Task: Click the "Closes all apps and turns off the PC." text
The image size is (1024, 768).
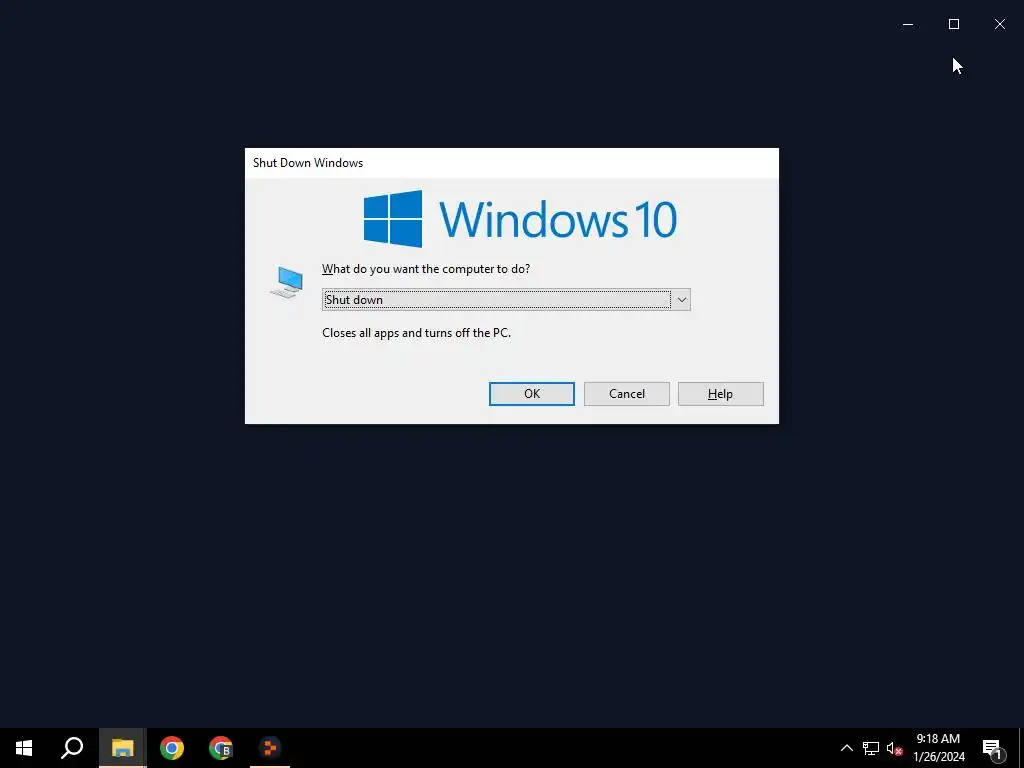Action: point(416,333)
